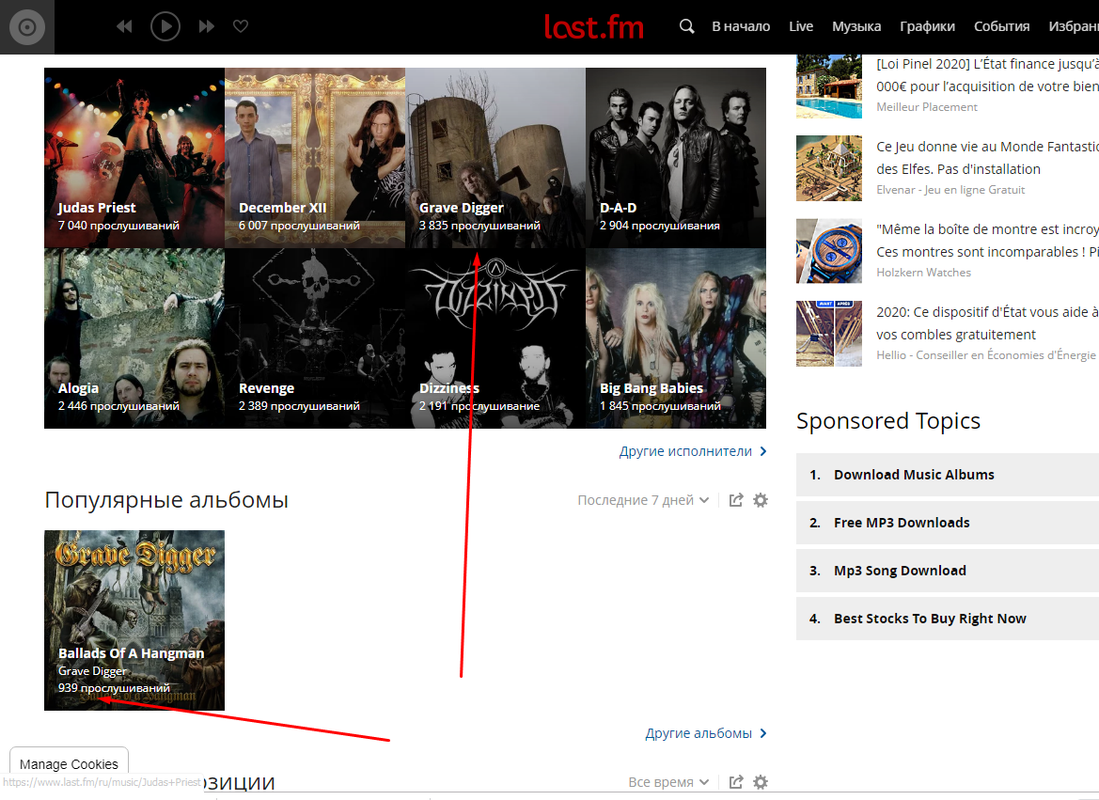Open the Музыка menu item
The image size is (1099, 800).
[x=856, y=27]
